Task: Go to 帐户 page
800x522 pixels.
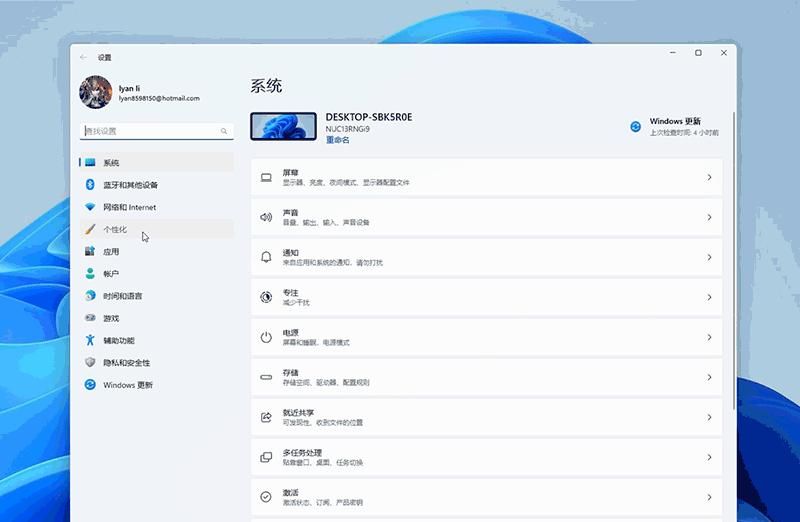Action: pos(156,274)
